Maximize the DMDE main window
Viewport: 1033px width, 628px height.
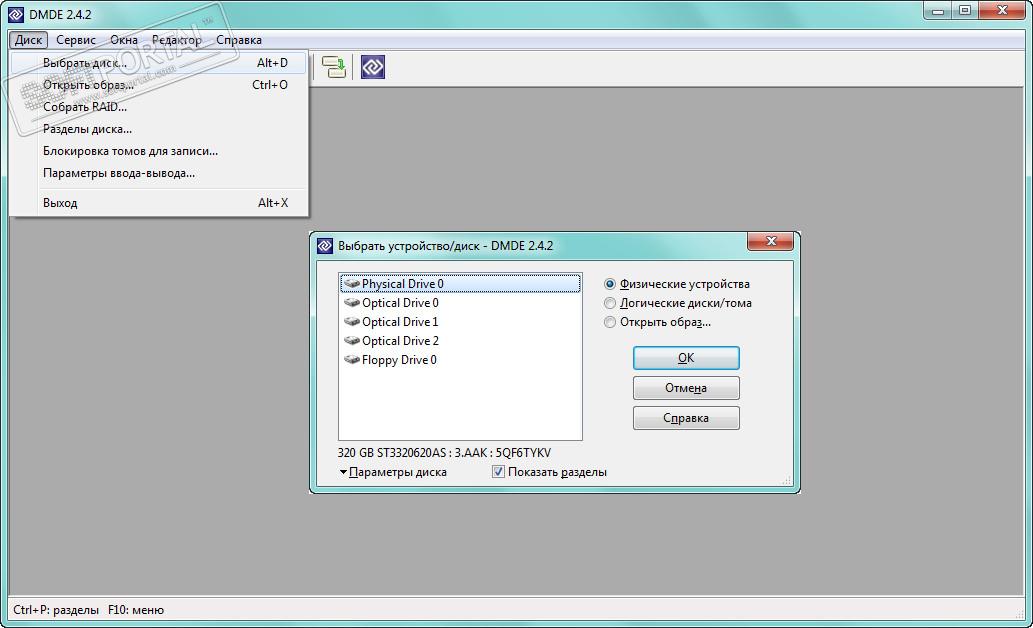[x=965, y=11]
